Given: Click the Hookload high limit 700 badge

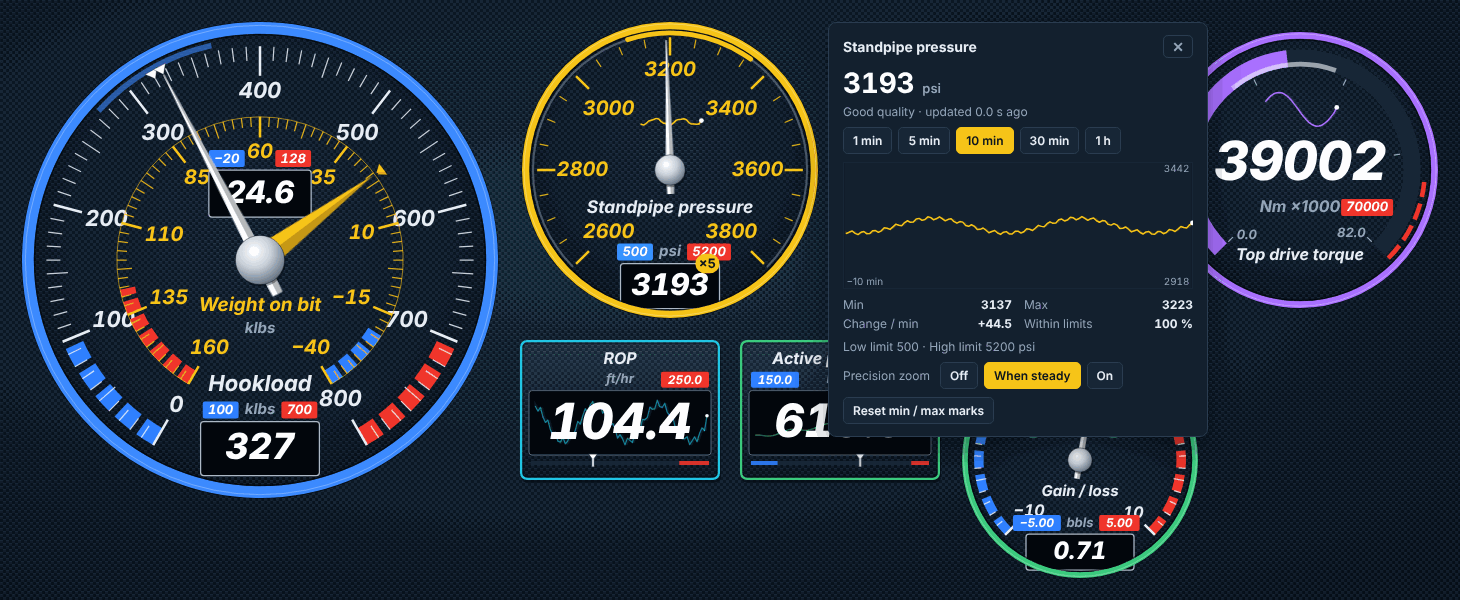Looking at the screenshot, I should [x=298, y=409].
